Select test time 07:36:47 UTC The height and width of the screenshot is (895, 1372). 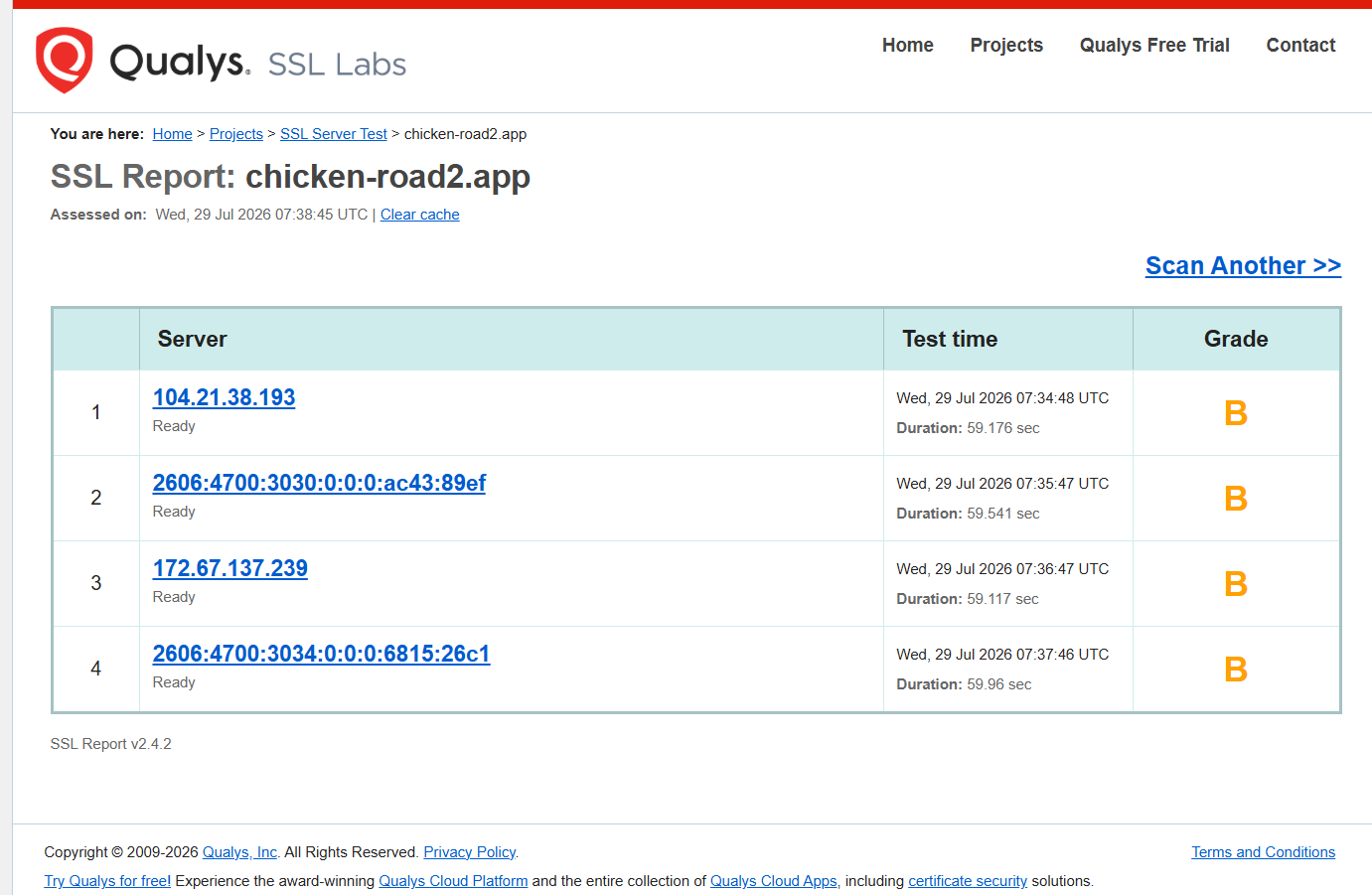pyautogui.click(x=1002, y=569)
